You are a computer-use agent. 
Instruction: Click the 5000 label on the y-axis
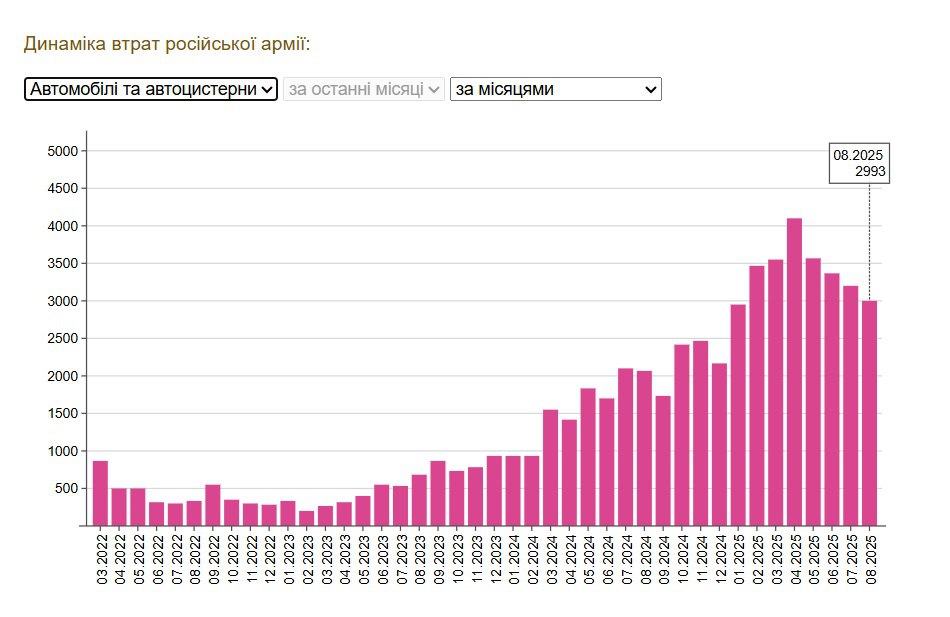(62, 151)
